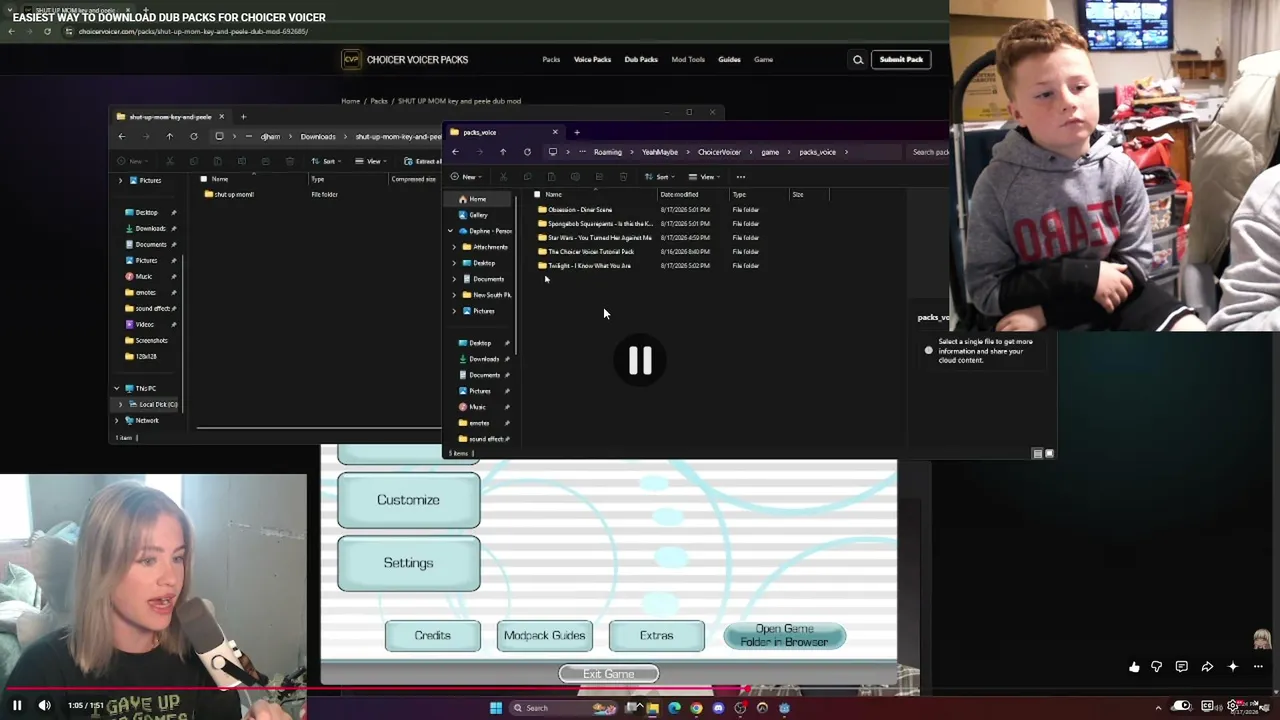
Task: Open Sort dropdown in the shut-up-mom window
Action: coord(328,161)
